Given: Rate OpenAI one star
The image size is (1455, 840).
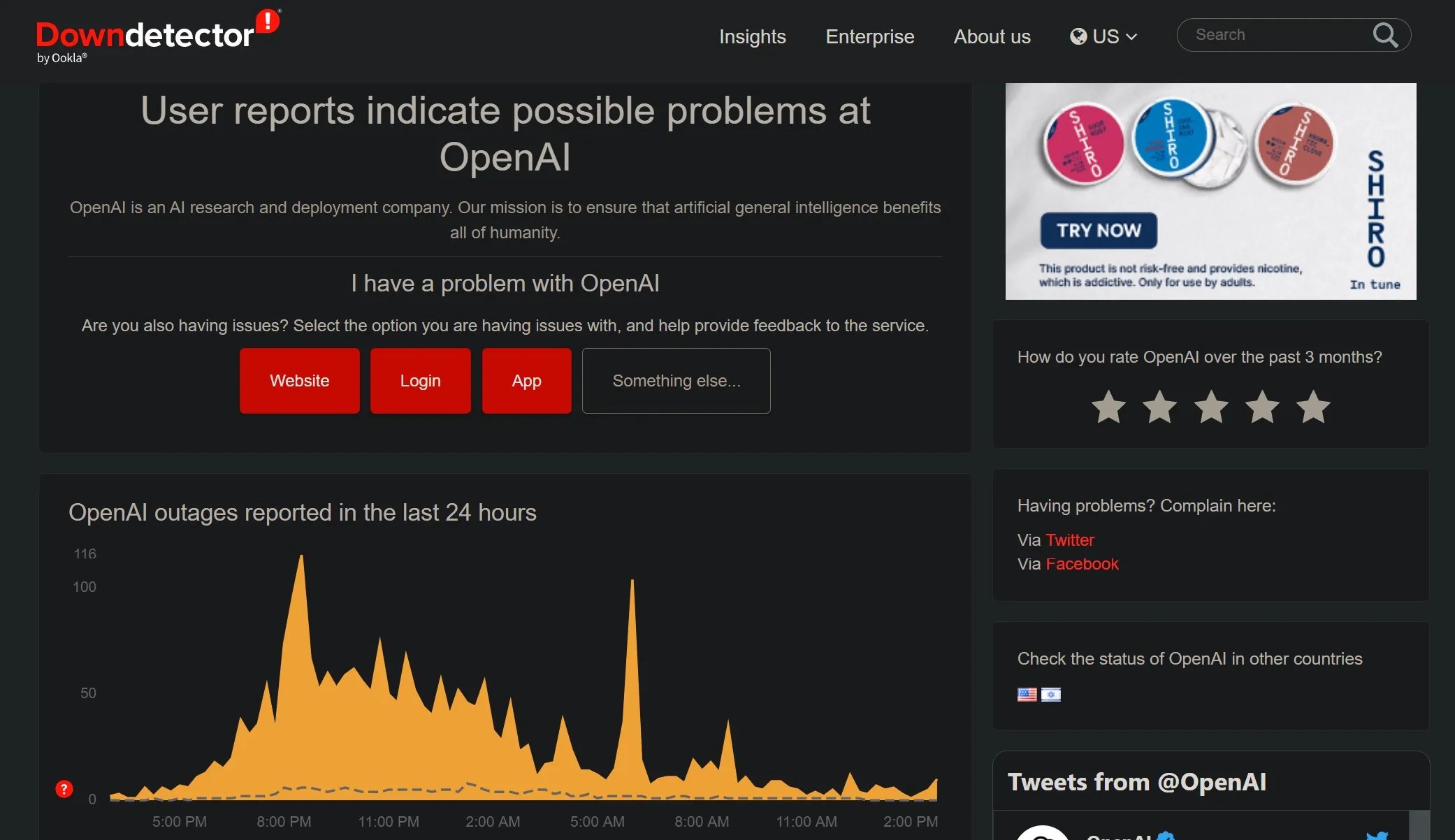Looking at the screenshot, I should [1108, 407].
